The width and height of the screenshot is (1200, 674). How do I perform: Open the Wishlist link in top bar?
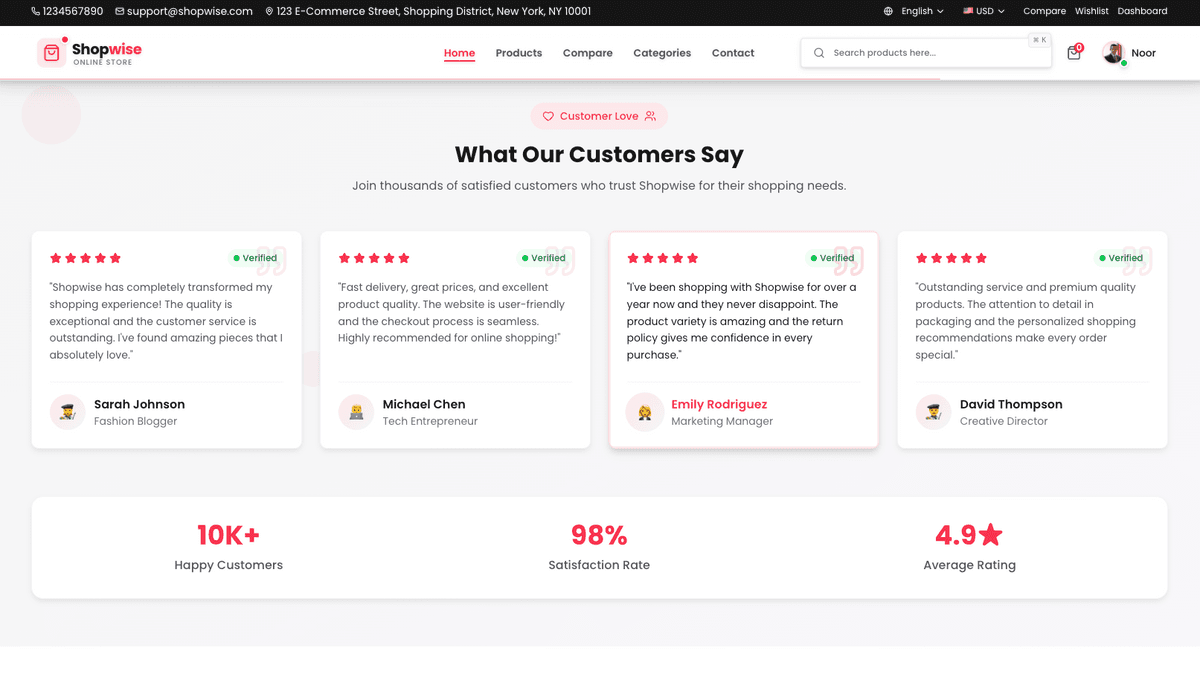pos(1092,11)
